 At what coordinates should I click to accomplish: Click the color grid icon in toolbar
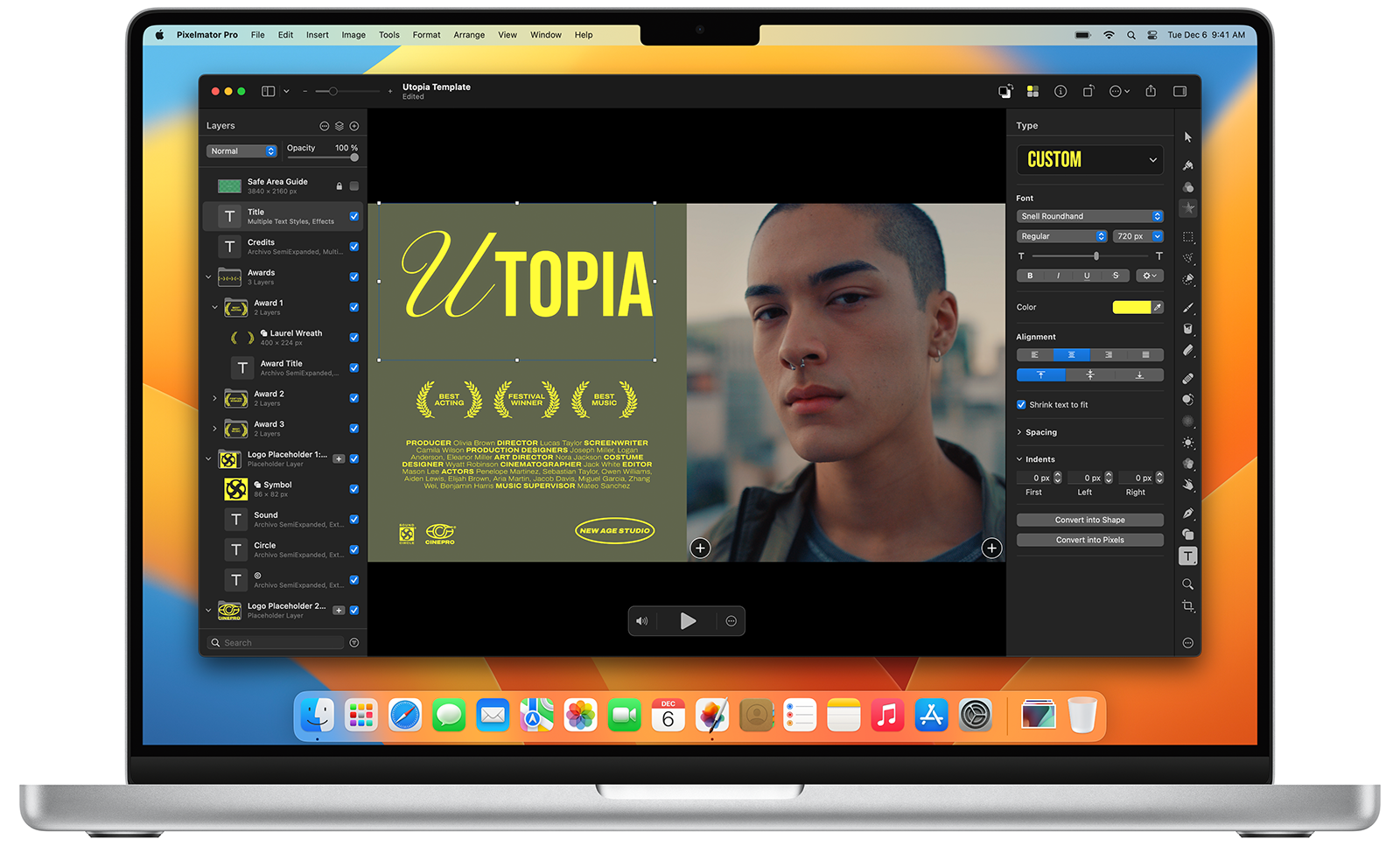pos(1032,91)
